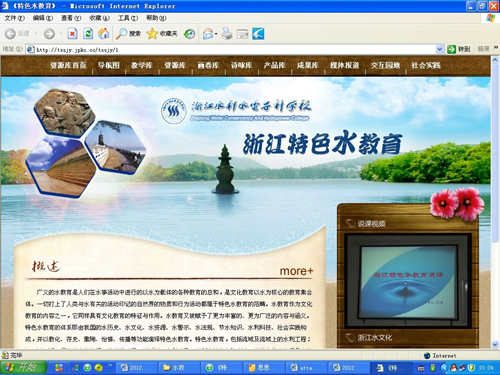Click the Refresh page icon
The height and width of the screenshot is (375, 500).
88,34
